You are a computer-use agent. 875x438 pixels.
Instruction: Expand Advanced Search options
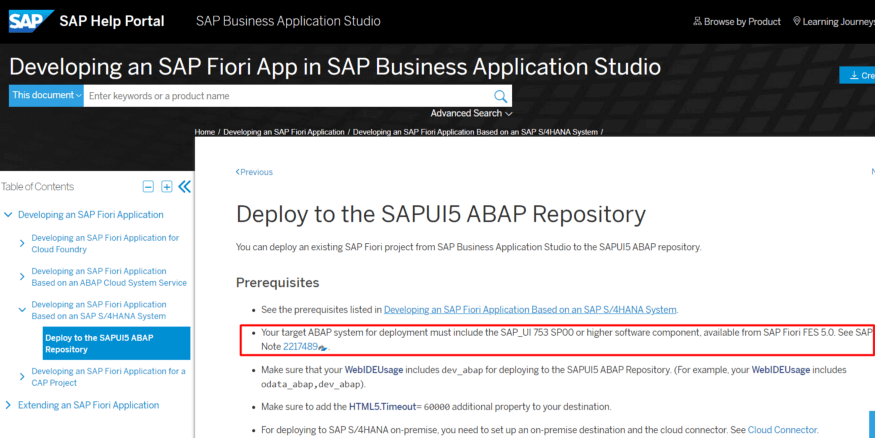(471, 113)
